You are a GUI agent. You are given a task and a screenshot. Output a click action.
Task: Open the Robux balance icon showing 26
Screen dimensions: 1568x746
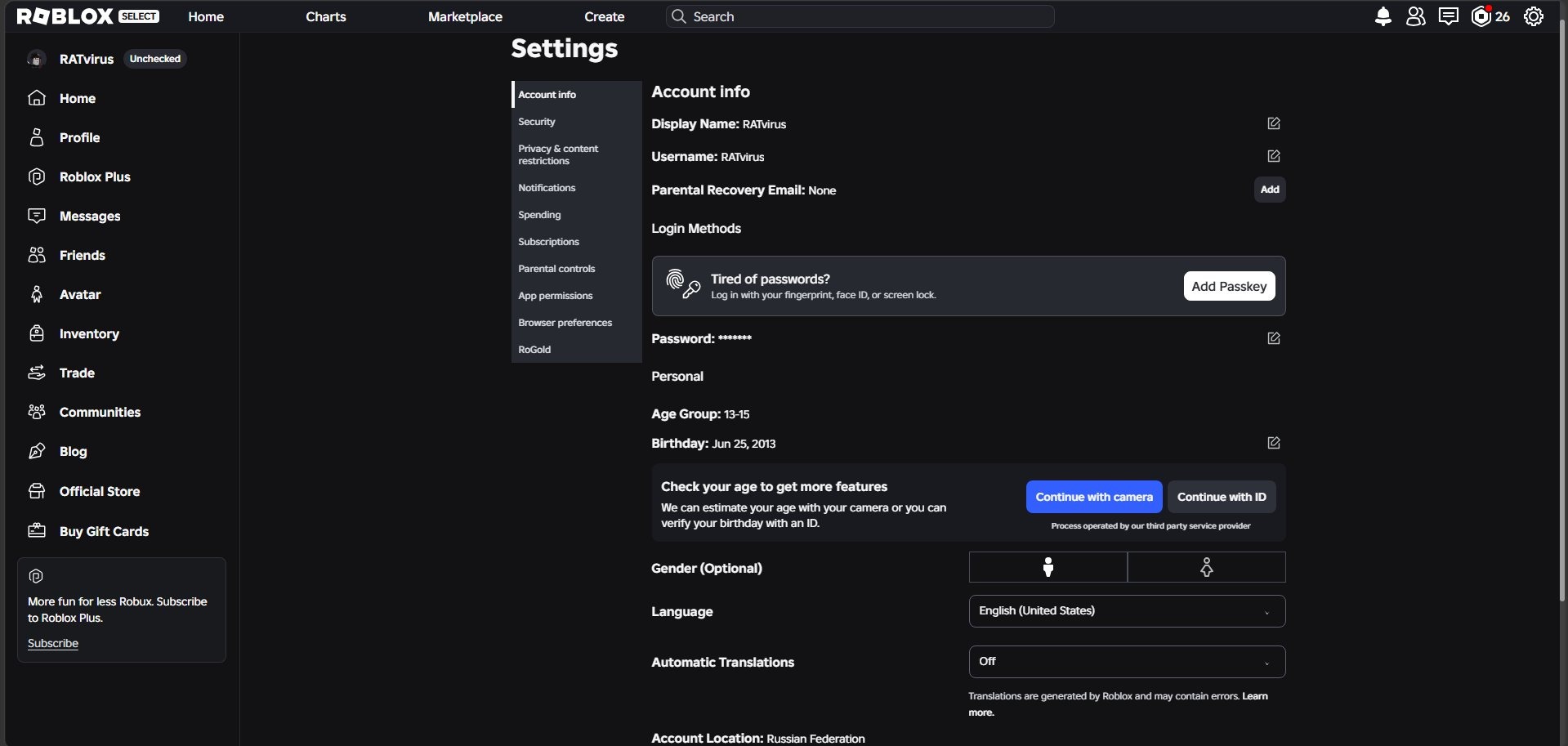pos(1490,16)
